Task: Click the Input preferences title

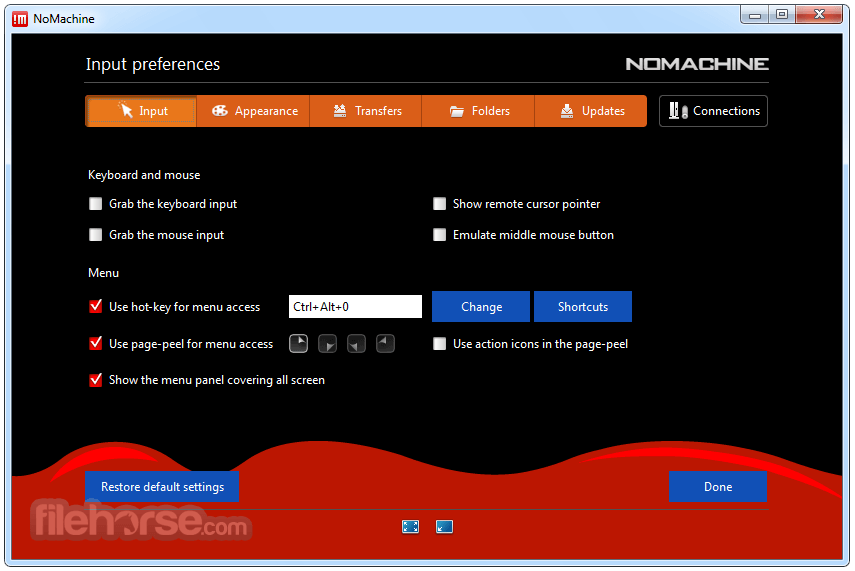Action: point(153,64)
